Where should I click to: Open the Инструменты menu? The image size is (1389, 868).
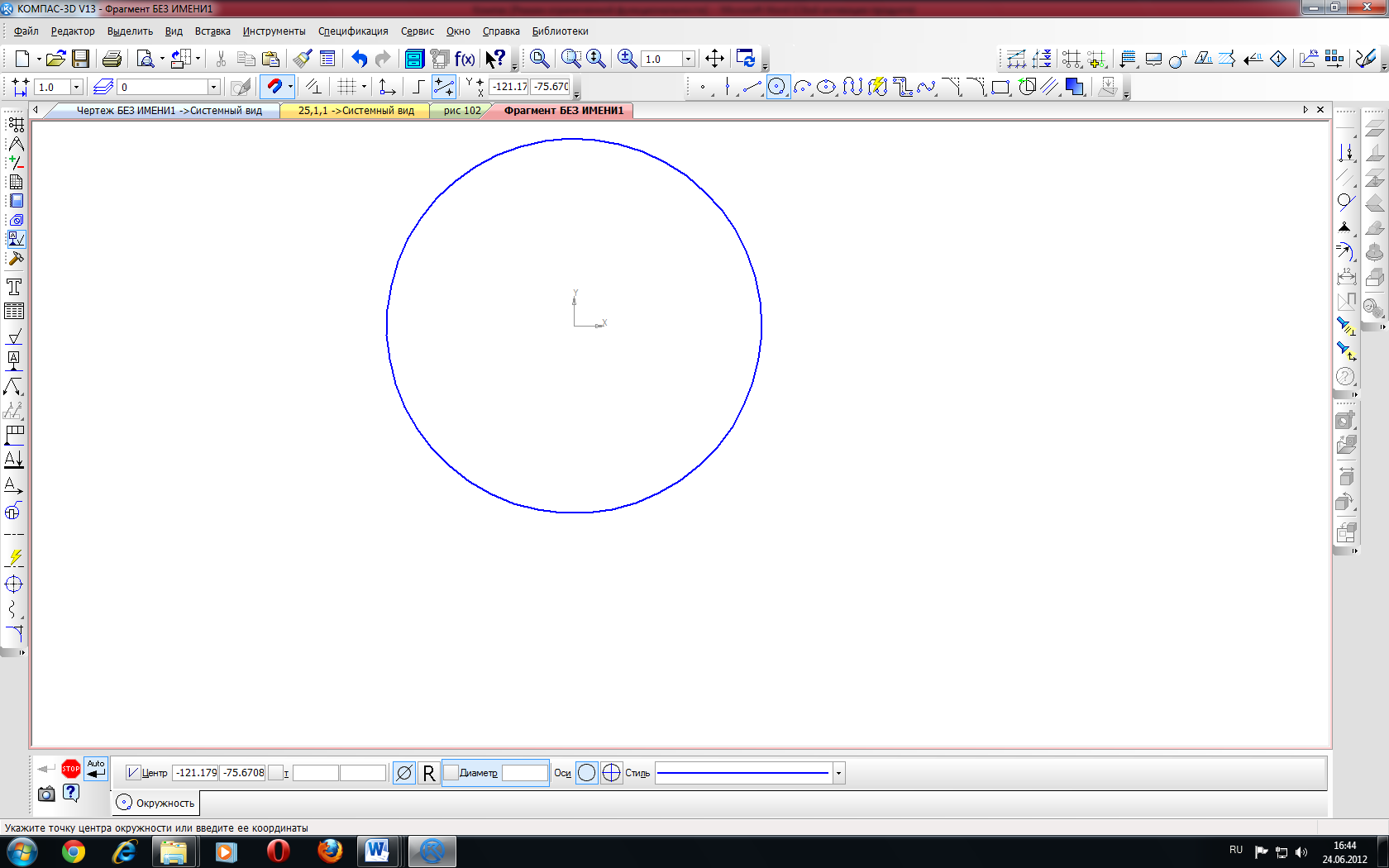tap(274, 31)
